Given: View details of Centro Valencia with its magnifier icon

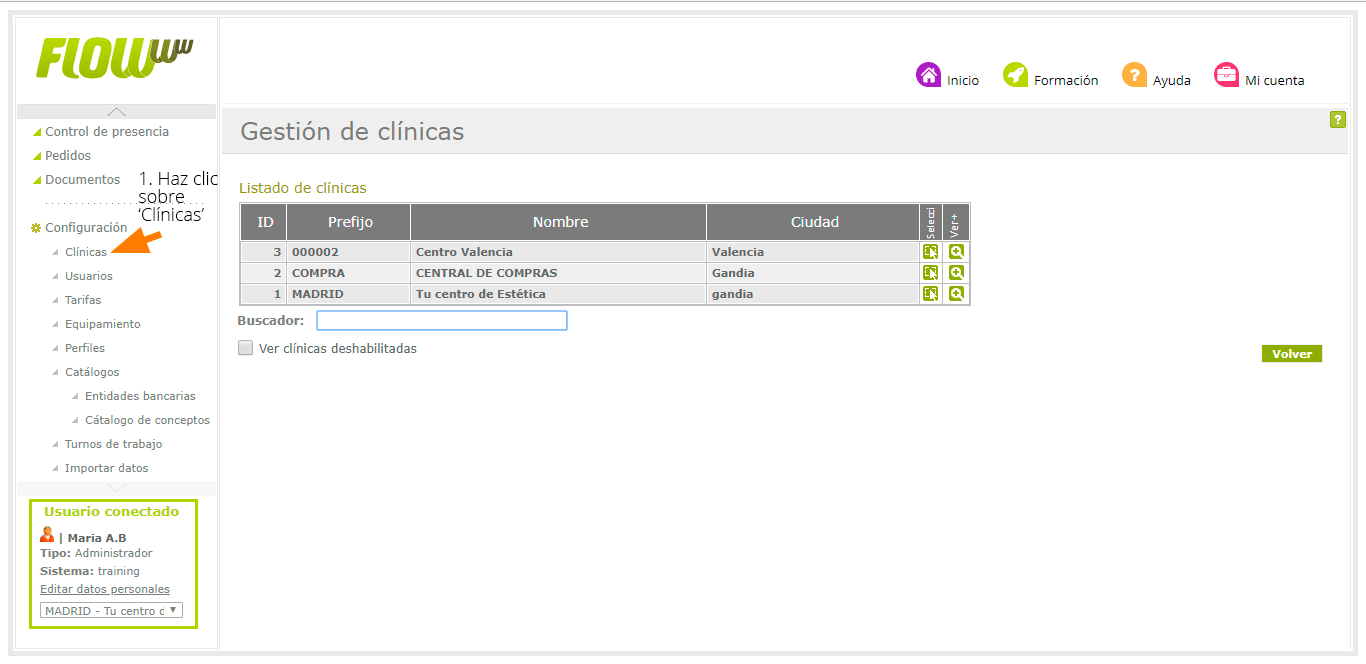Looking at the screenshot, I should pos(956,252).
